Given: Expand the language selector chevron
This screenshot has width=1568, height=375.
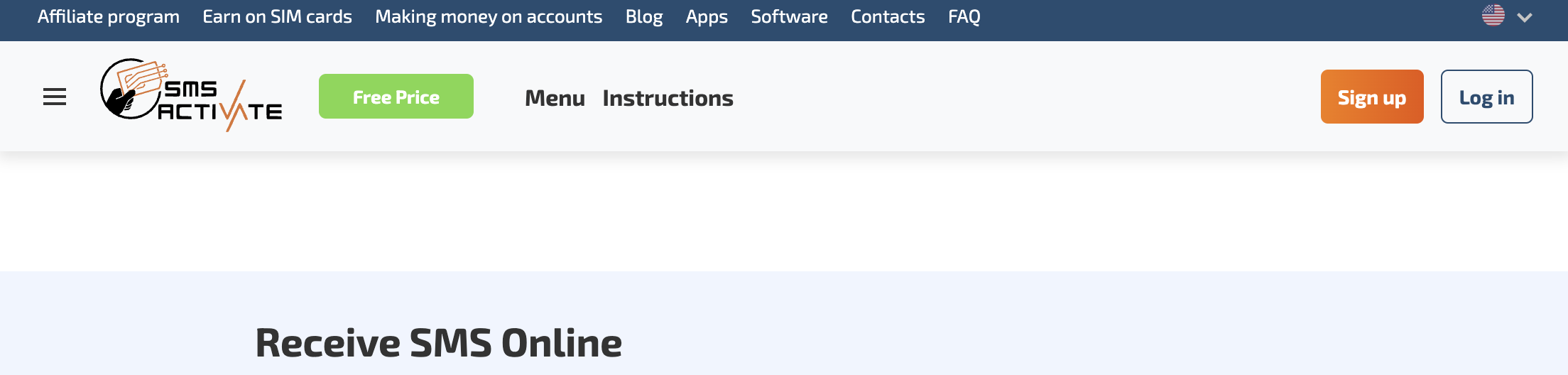Looking at the screenshot, I should [x=1524, y=17].
